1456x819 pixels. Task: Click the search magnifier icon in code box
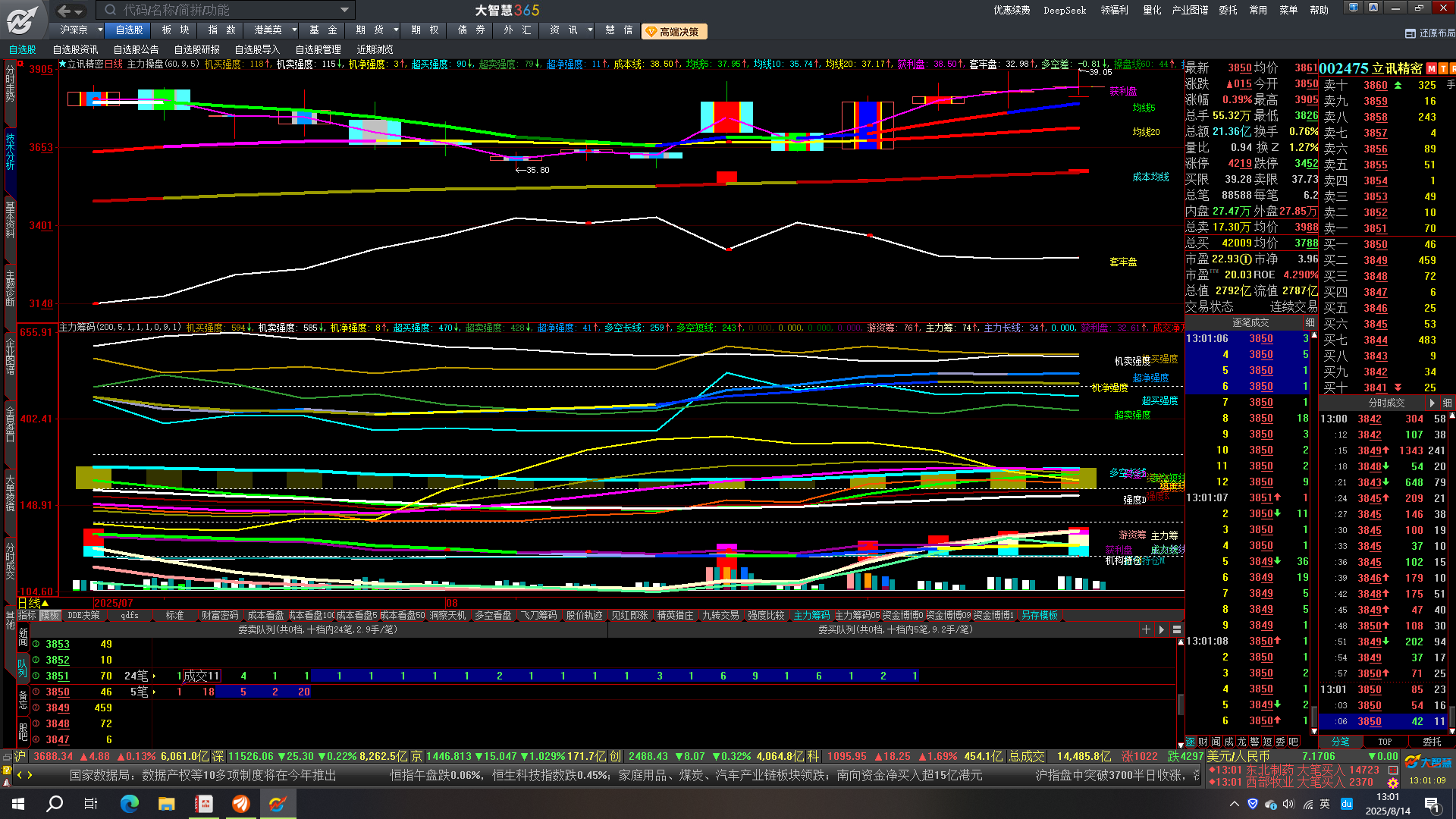(111, 10)
